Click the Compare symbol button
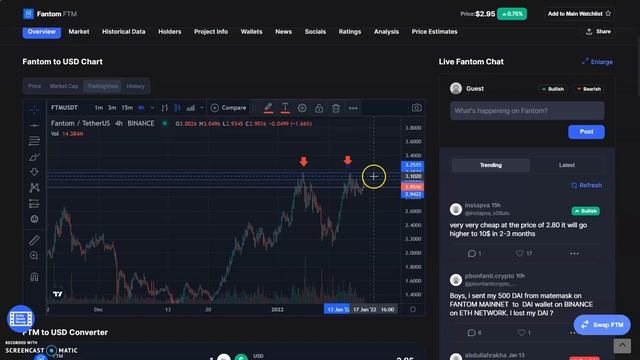Image resolution: width=640 pixels, height=360 pixels. tap(229, 108)
